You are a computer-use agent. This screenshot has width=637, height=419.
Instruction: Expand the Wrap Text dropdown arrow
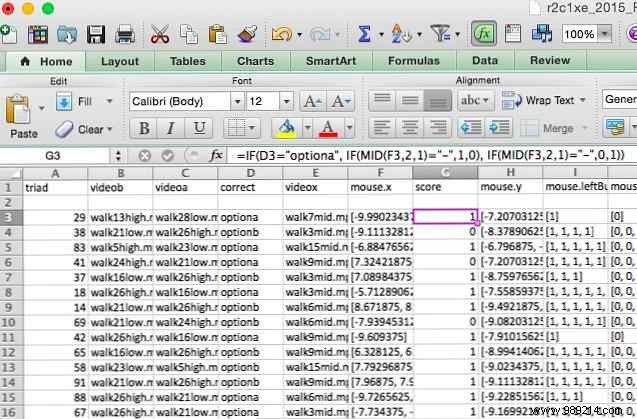(x=583, y=100)
